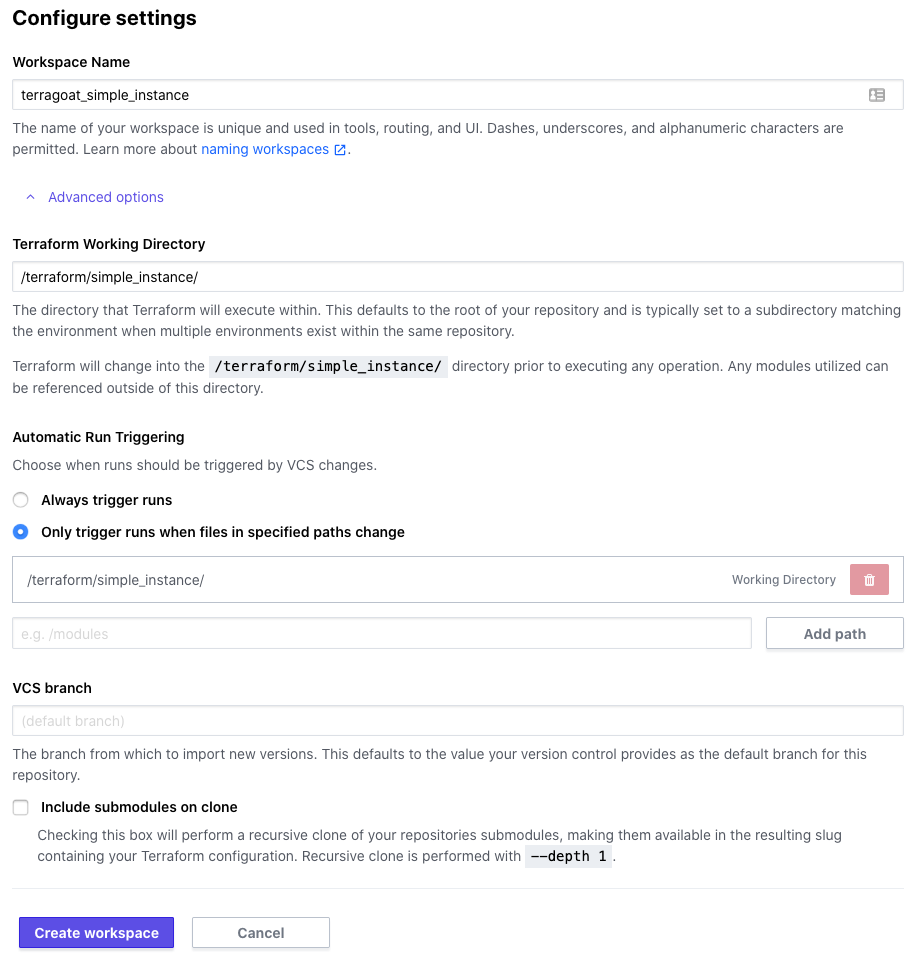Open the naming workspaces link
922x960 pixels.
tap(265, 149)
